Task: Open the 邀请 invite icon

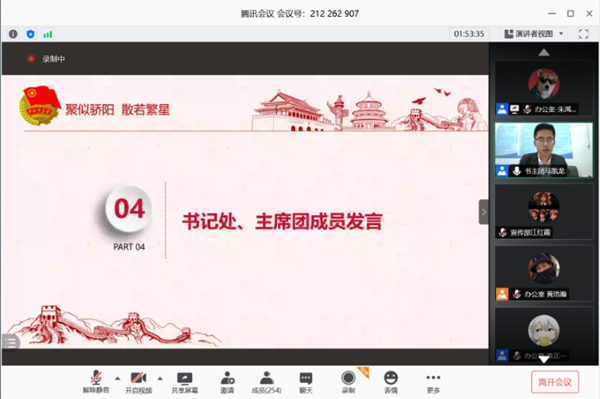Action: click(x=227, y=382)
